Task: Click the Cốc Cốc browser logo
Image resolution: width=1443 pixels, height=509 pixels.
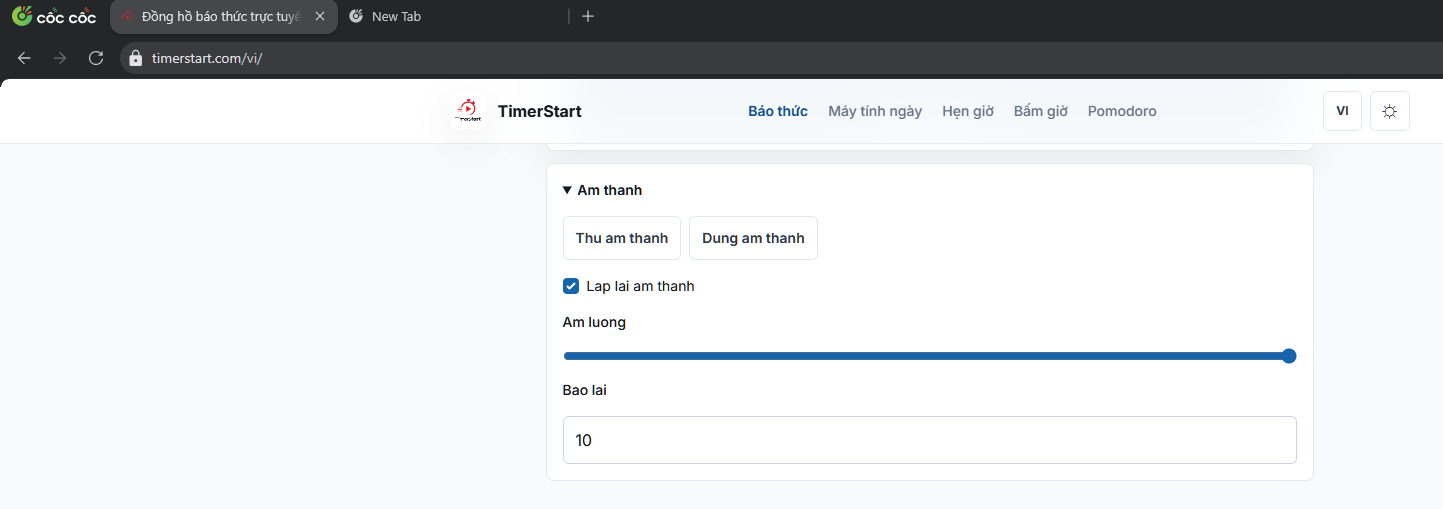Action: [54, 16]
